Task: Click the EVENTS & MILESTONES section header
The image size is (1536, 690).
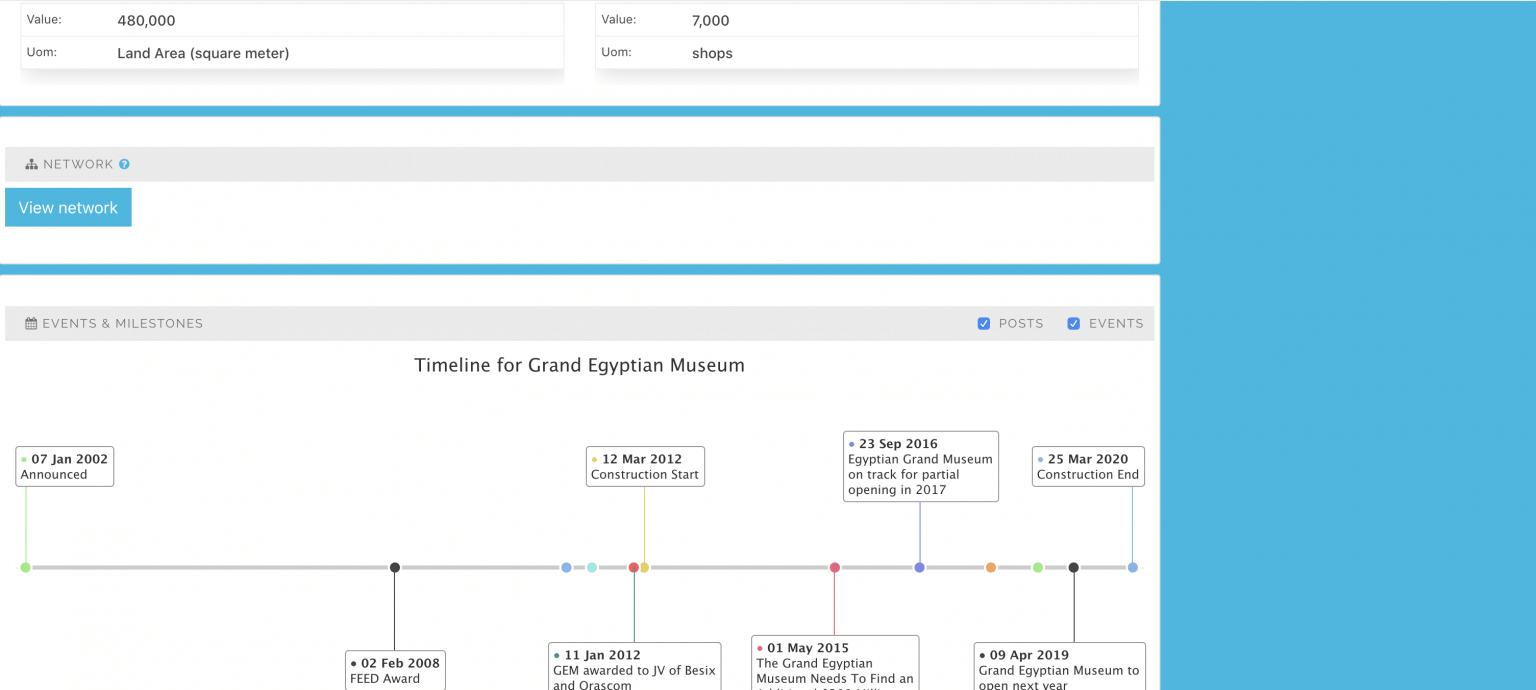Action: tap(579, 323)
